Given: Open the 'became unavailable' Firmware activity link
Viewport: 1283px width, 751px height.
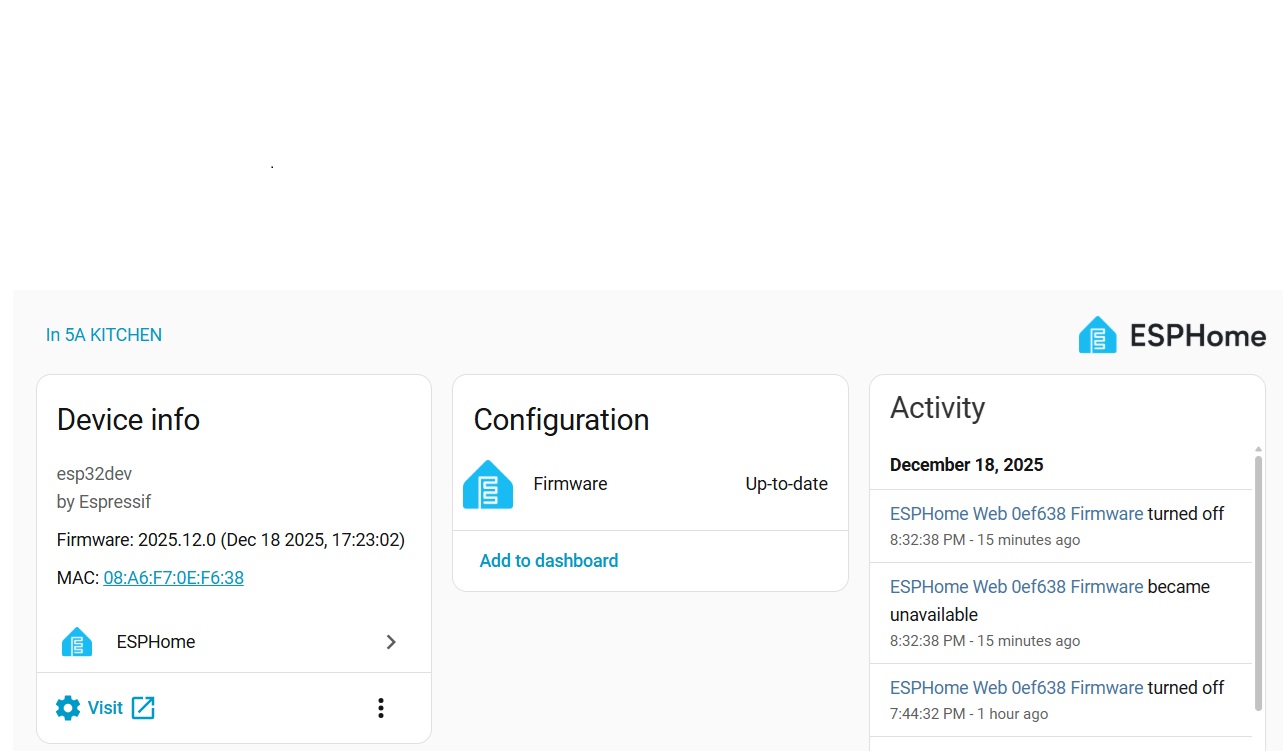Looking at the screenshot, I should click(1016, 587).
